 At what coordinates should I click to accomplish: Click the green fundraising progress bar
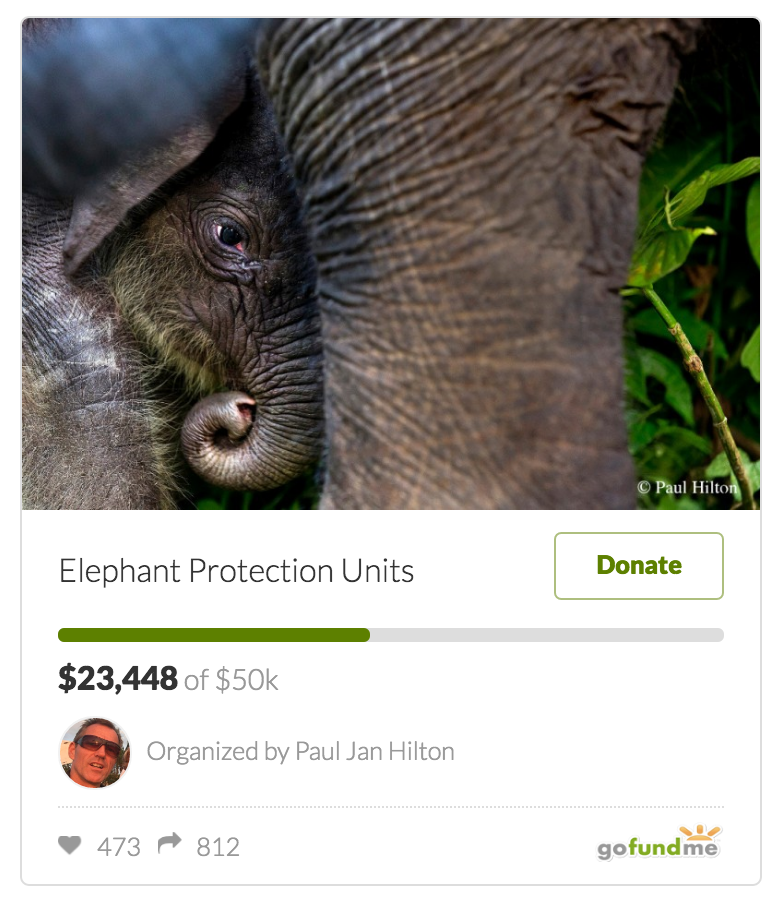(214, 635)
